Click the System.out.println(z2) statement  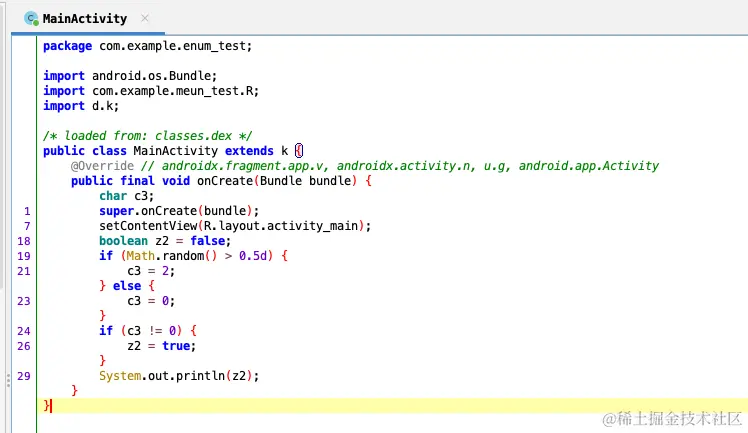pos(179,376)
